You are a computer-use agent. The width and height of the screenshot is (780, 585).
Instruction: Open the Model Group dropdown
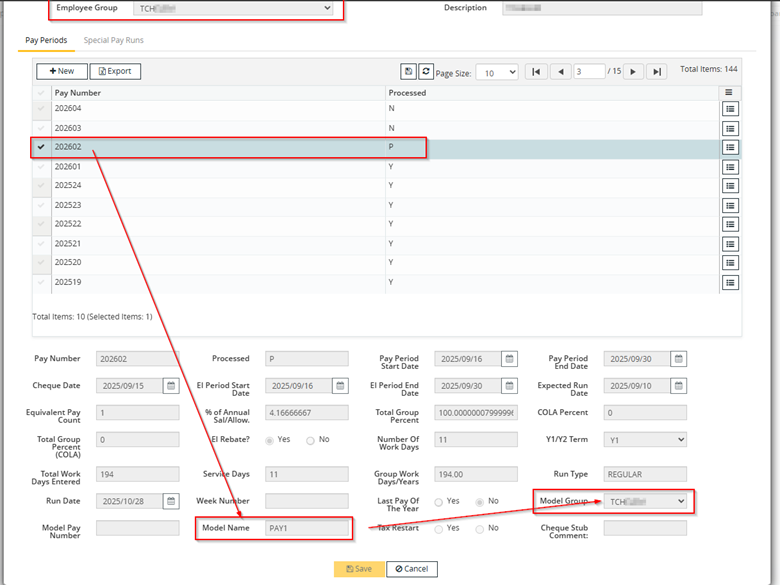[x=645, y=501]
